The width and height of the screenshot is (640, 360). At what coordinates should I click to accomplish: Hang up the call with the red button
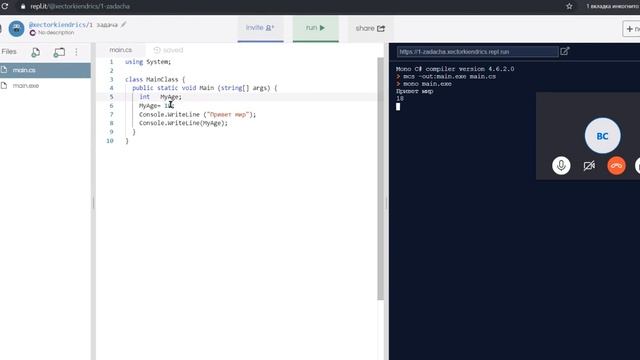(616, 166)
